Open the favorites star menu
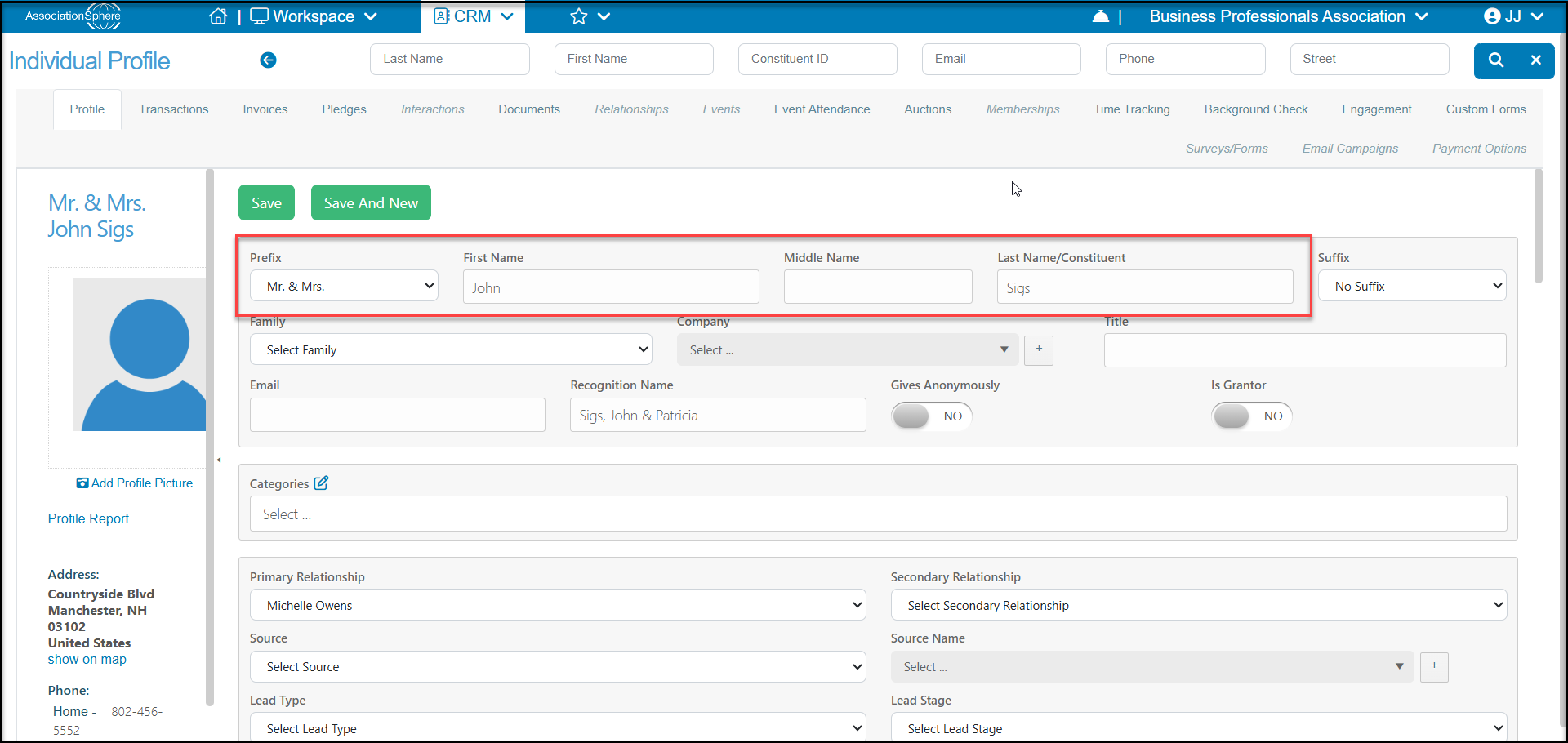The image size is (1568, 743). 590,16
